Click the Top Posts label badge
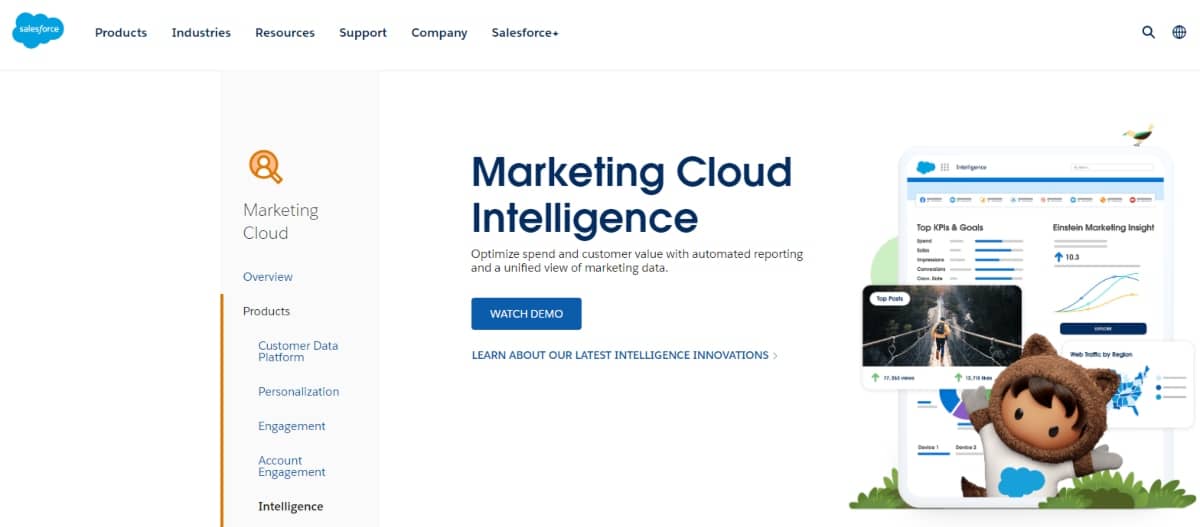 coord(888,299)
